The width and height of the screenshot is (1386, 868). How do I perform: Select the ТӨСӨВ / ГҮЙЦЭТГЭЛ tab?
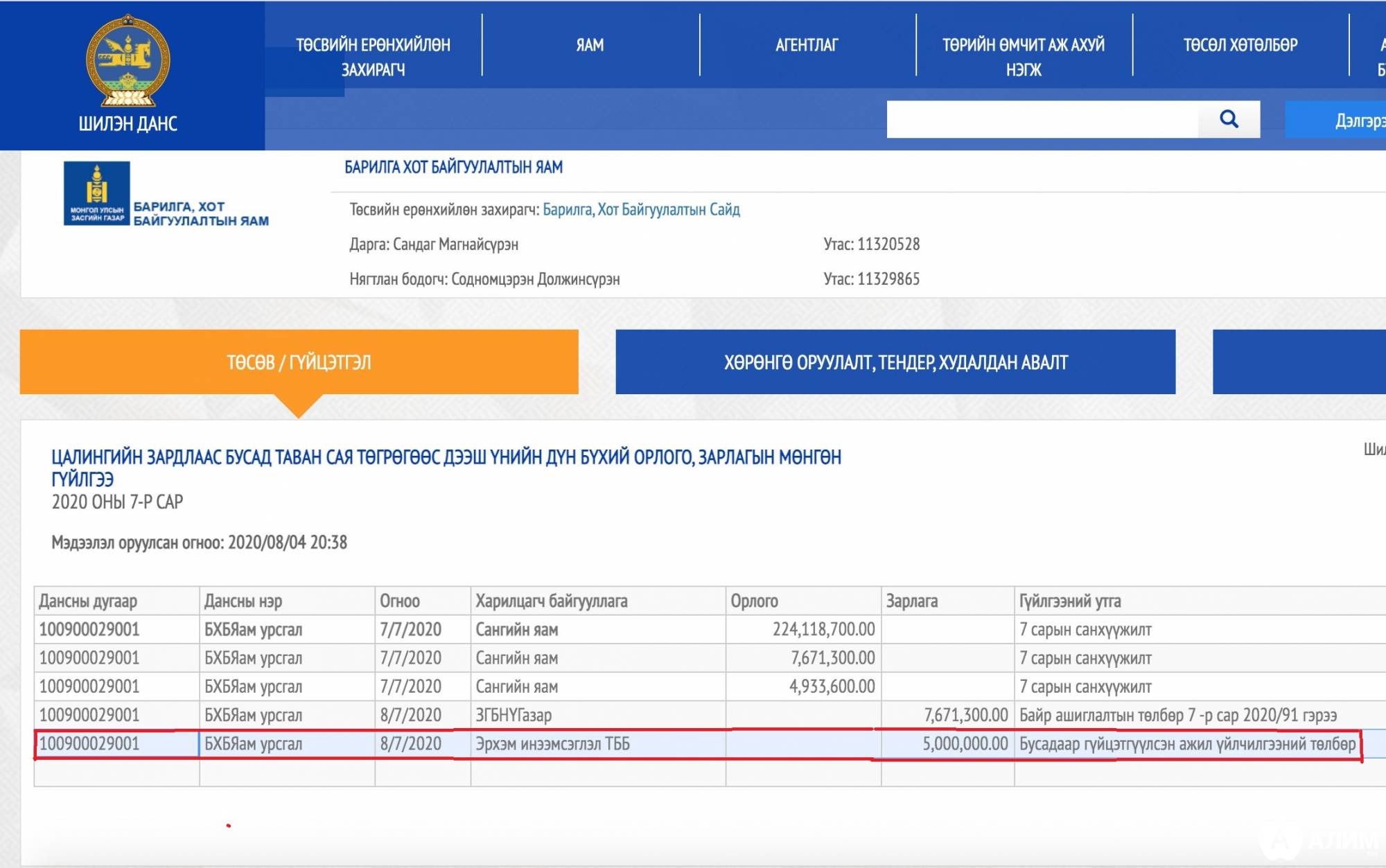(x=299, y=362)
